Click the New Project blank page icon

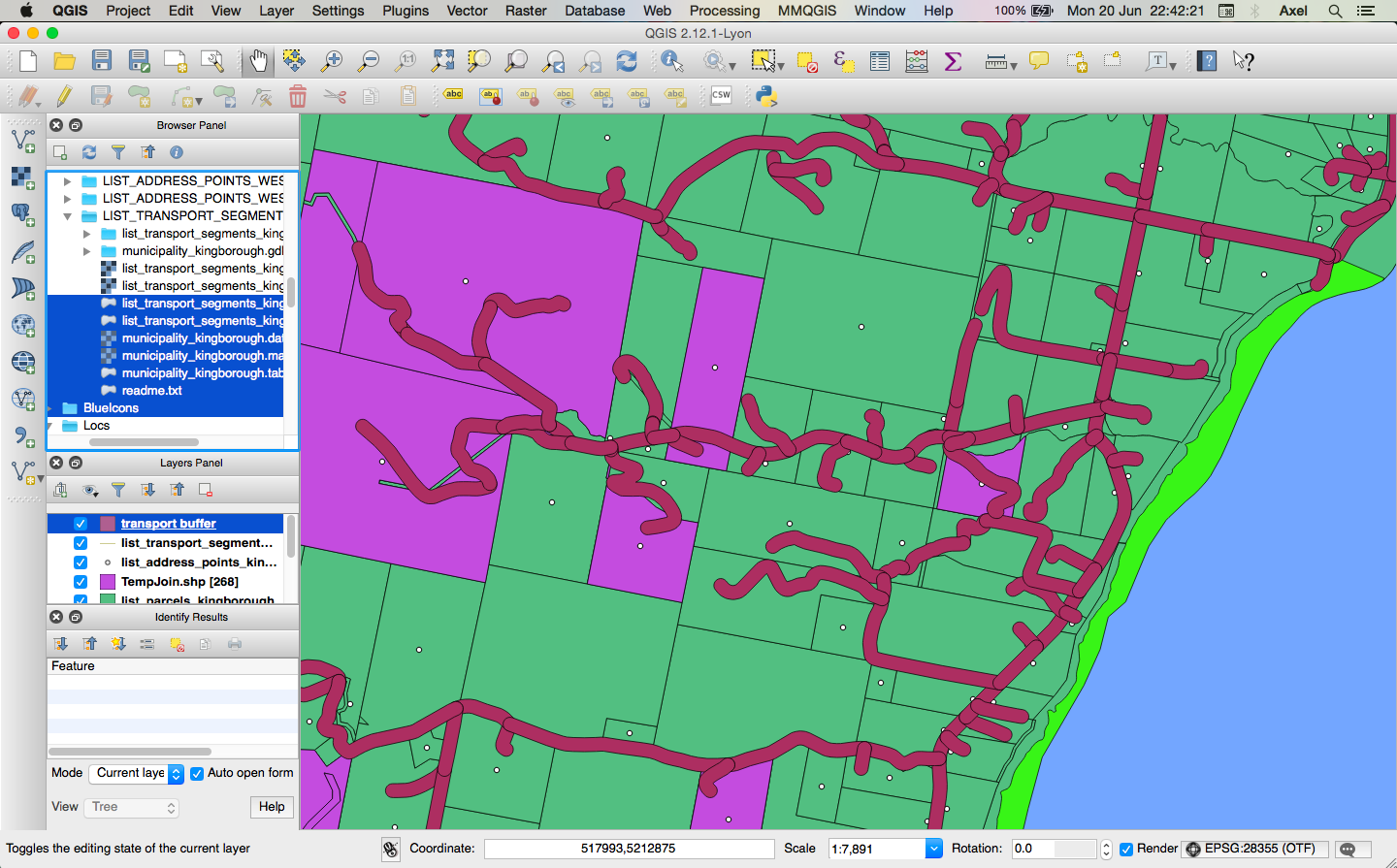pyautogui.click(x=27, y=61)
